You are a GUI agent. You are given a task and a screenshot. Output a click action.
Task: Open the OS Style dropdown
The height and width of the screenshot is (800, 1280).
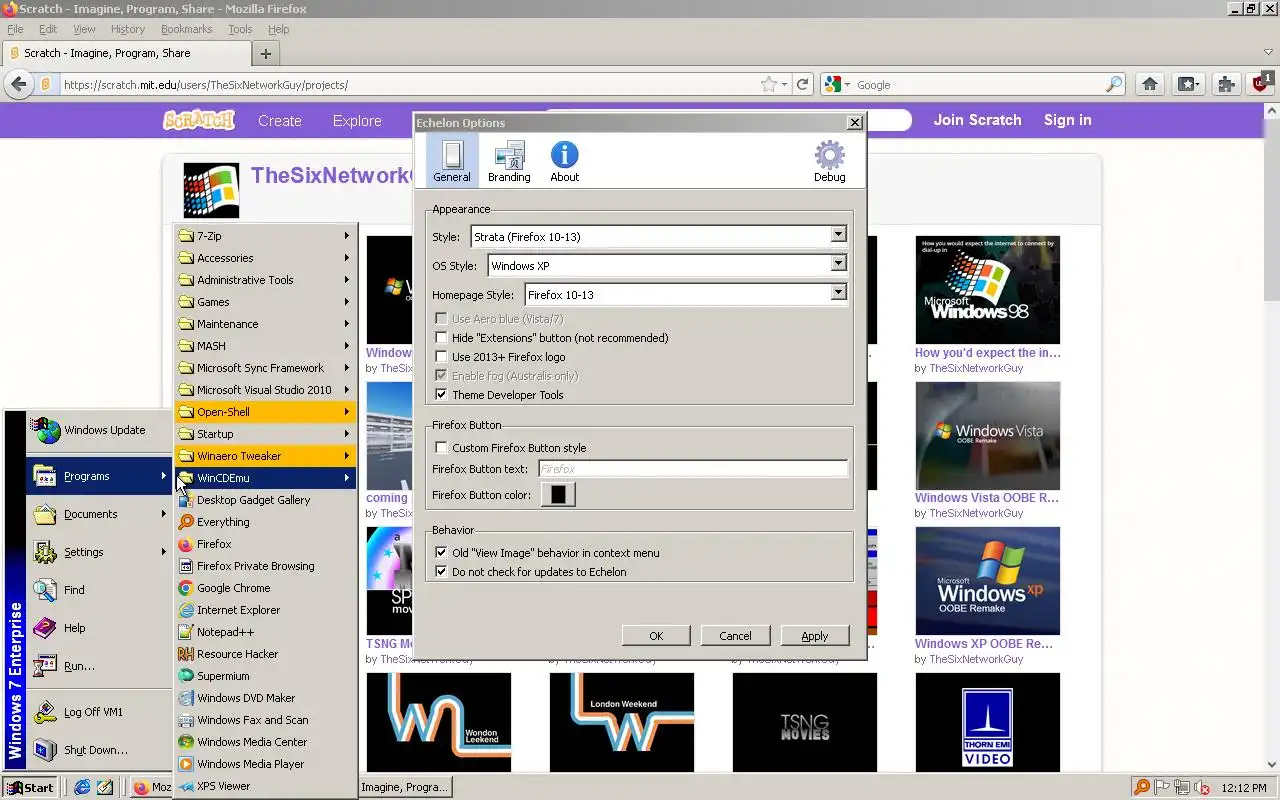pyautogui.click(x=667, y=266)
